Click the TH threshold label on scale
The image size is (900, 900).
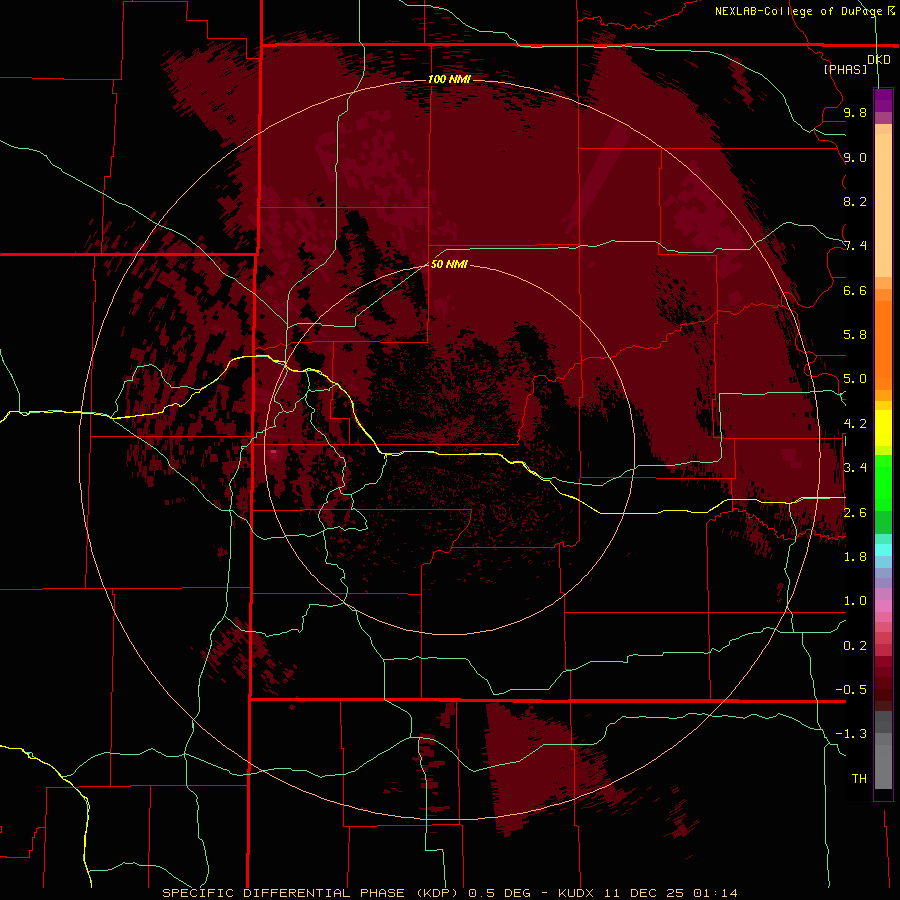click(x=859, y=779)
